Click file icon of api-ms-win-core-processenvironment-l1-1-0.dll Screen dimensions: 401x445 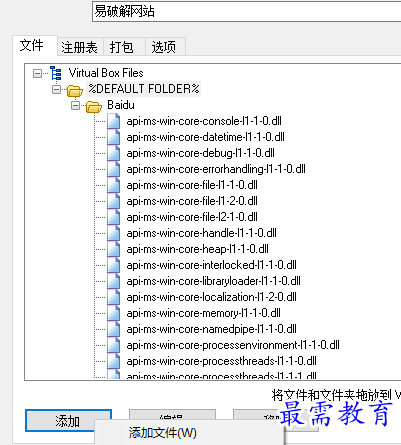coord(114,345)
